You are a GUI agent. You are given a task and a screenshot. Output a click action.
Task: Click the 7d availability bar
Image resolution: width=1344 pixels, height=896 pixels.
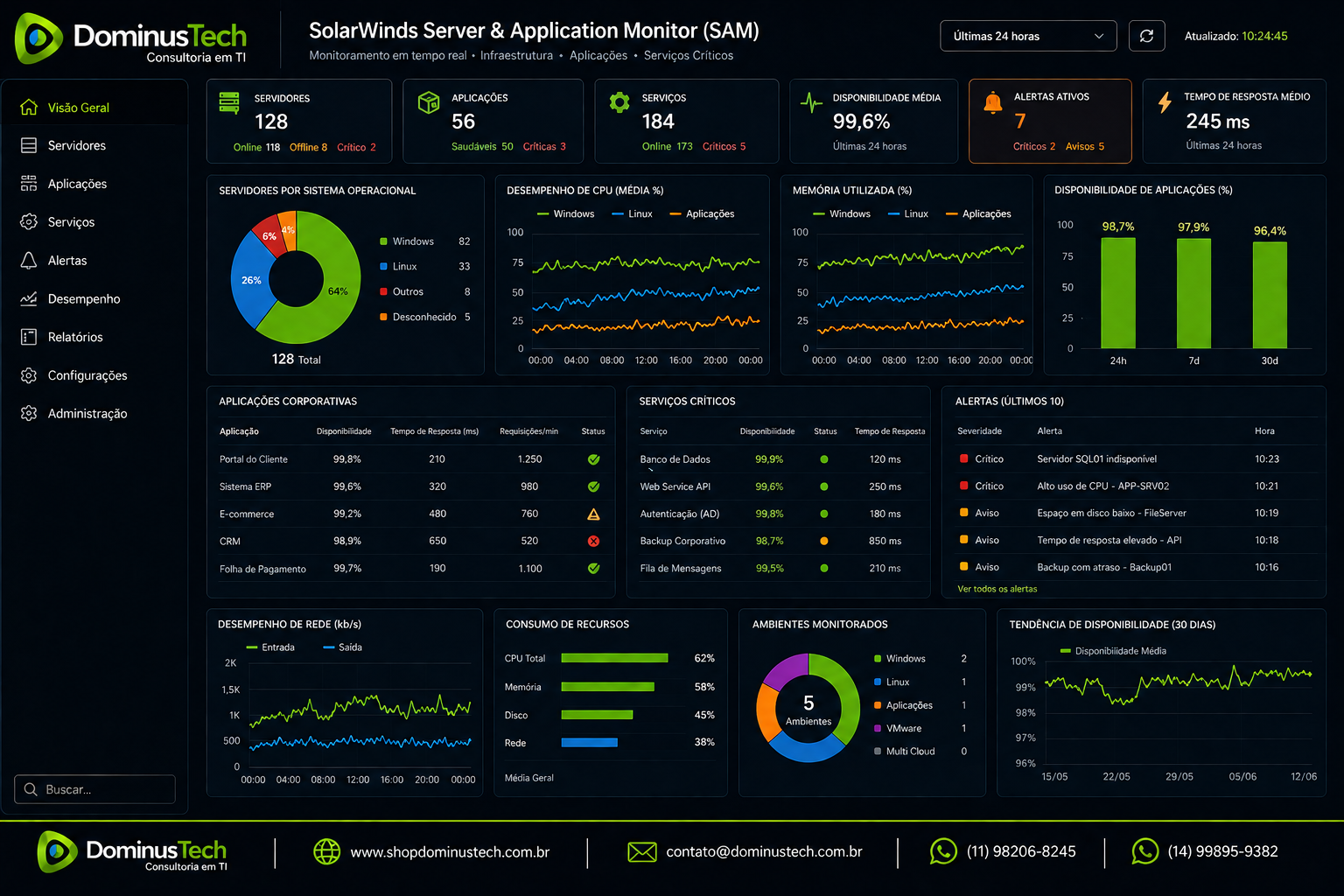point(1193,293)
